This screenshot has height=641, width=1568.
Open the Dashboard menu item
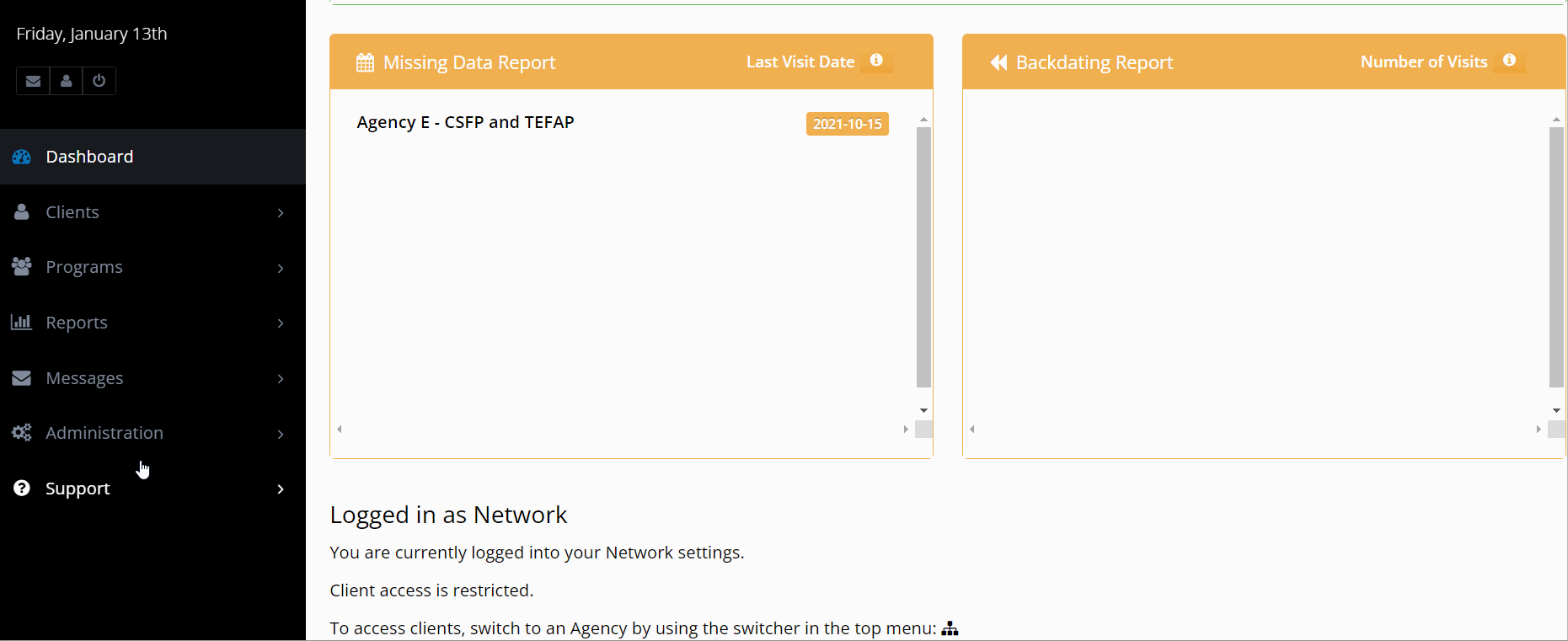tap(89, 157)
